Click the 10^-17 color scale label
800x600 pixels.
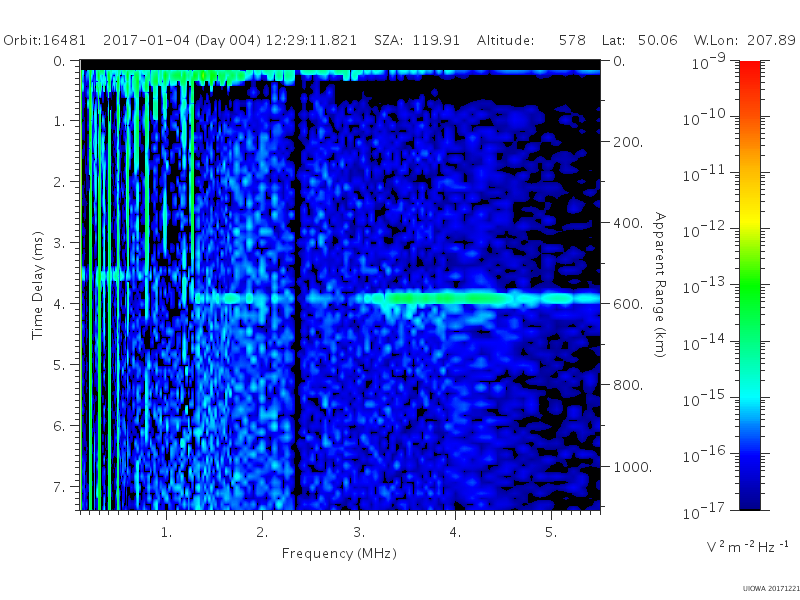click(x=704, y=511)
